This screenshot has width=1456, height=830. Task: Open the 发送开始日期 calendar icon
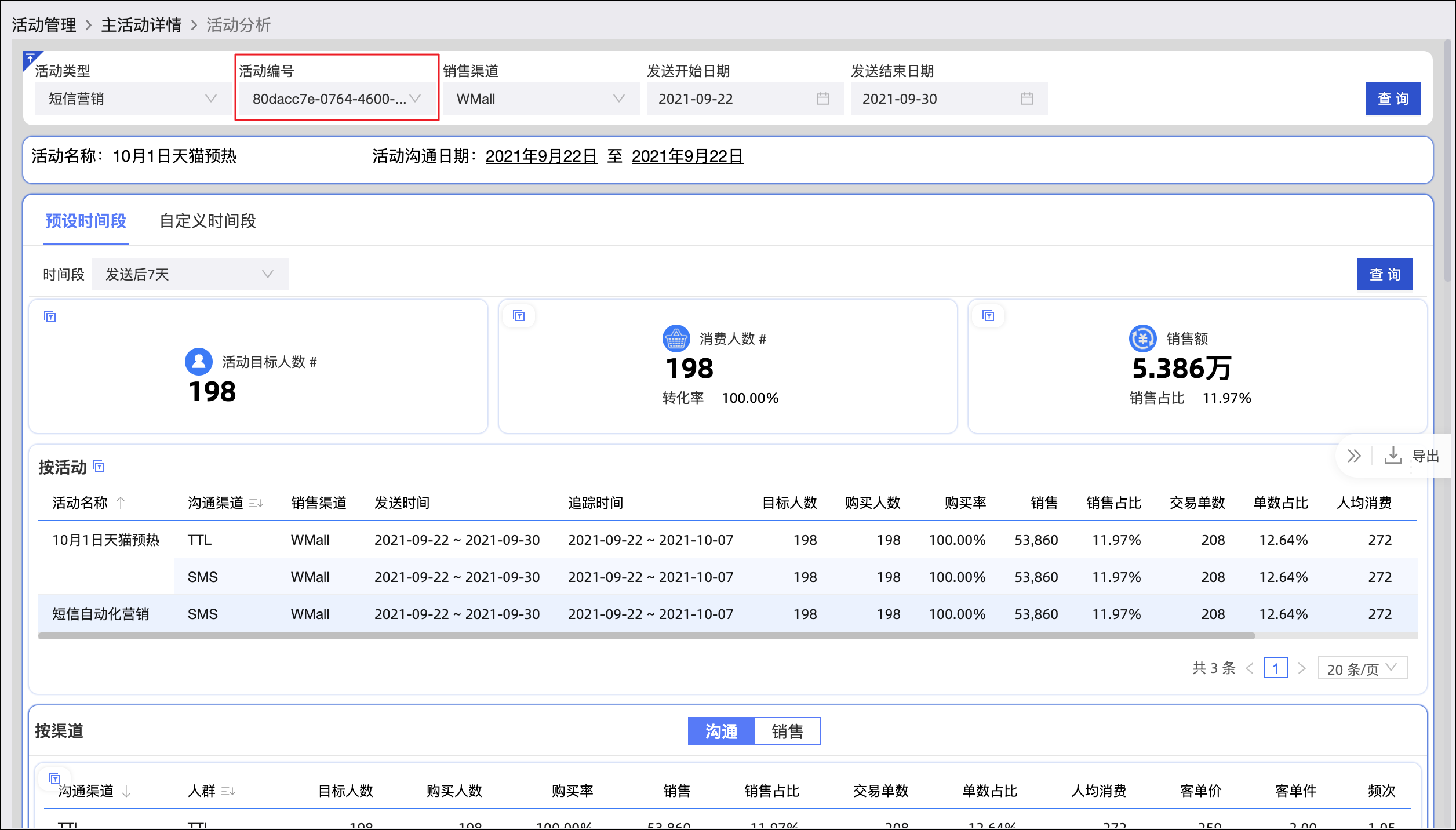[822, 99]
